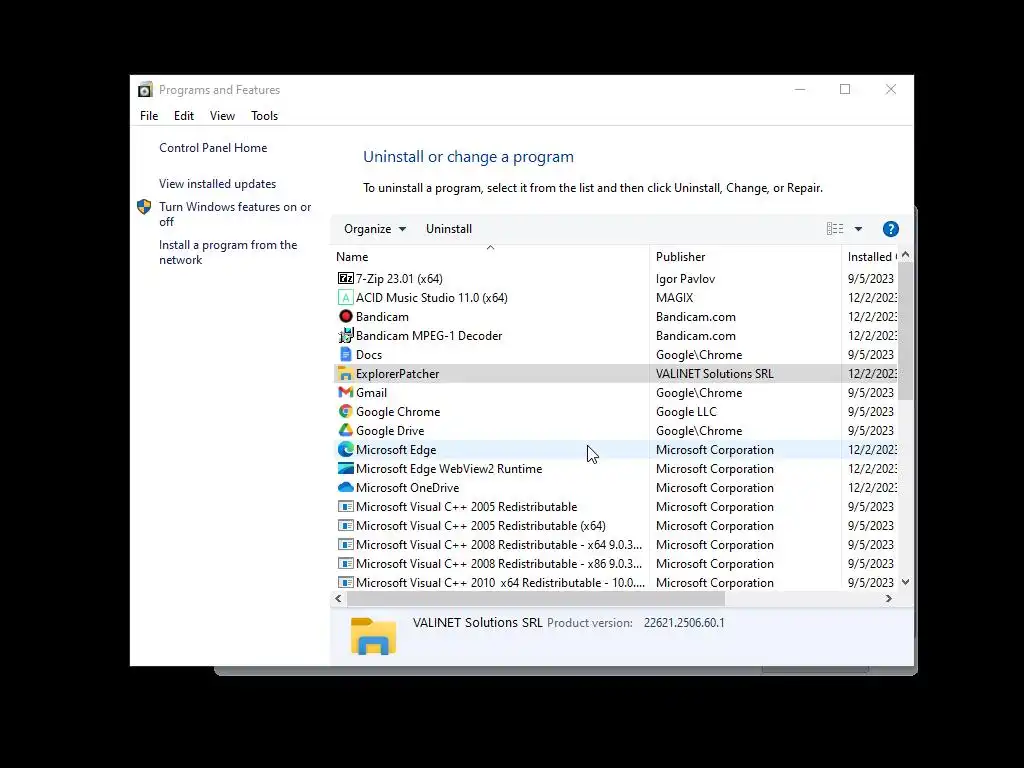Viewport: 1024px width, 768px height.
Task: Click the Google Chrome icon
Action: [x=345, y=411]
